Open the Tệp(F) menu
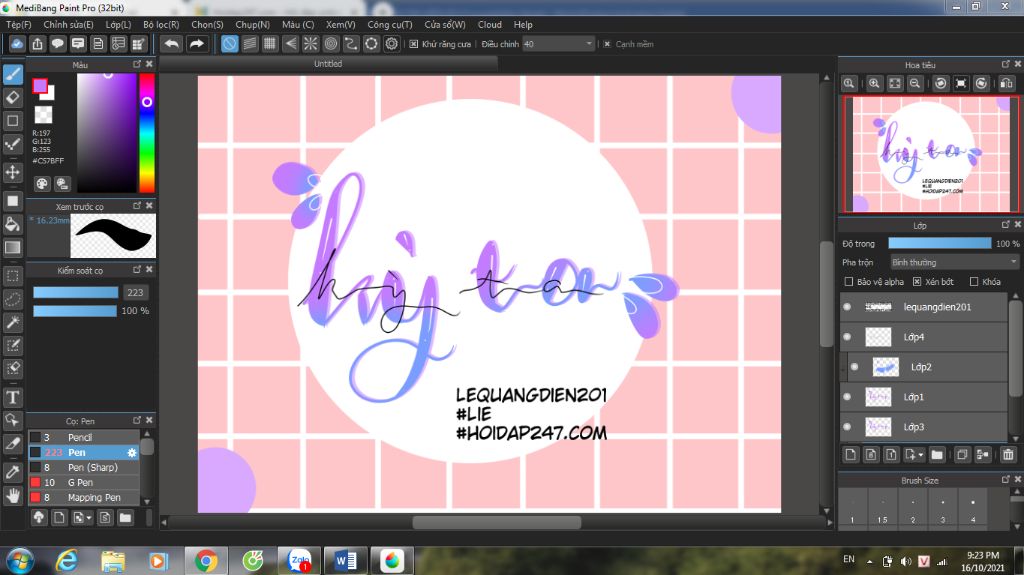This screenshot has width=1024, height=575. coord(19,24)
